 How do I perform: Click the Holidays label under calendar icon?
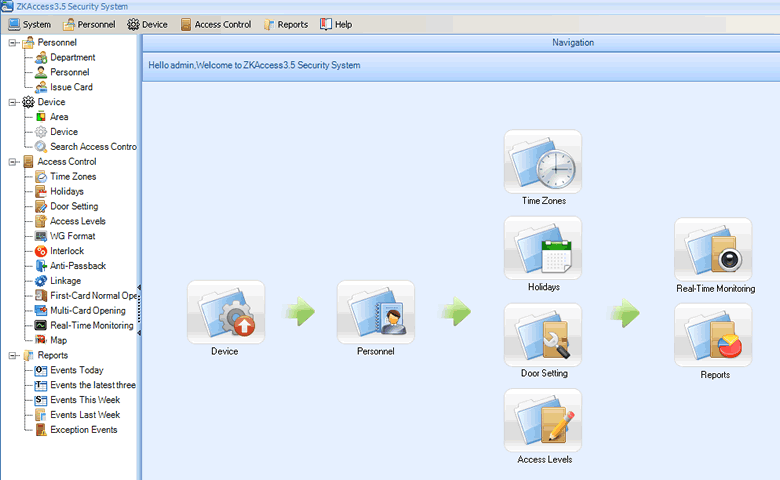pos(544,287)
